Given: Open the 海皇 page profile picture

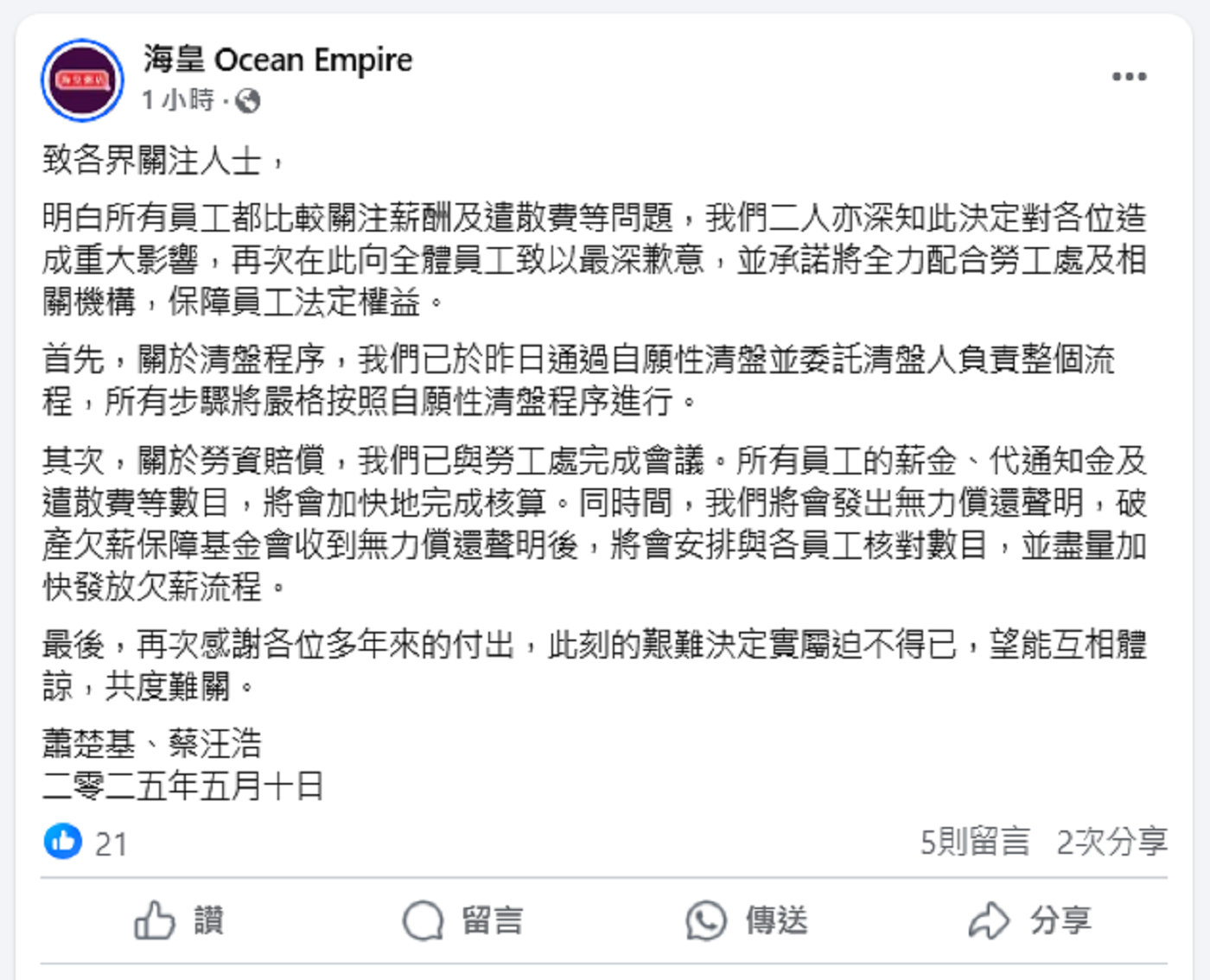Looking at the screenshot, I should pyautogui.click(x=83, y=80).
